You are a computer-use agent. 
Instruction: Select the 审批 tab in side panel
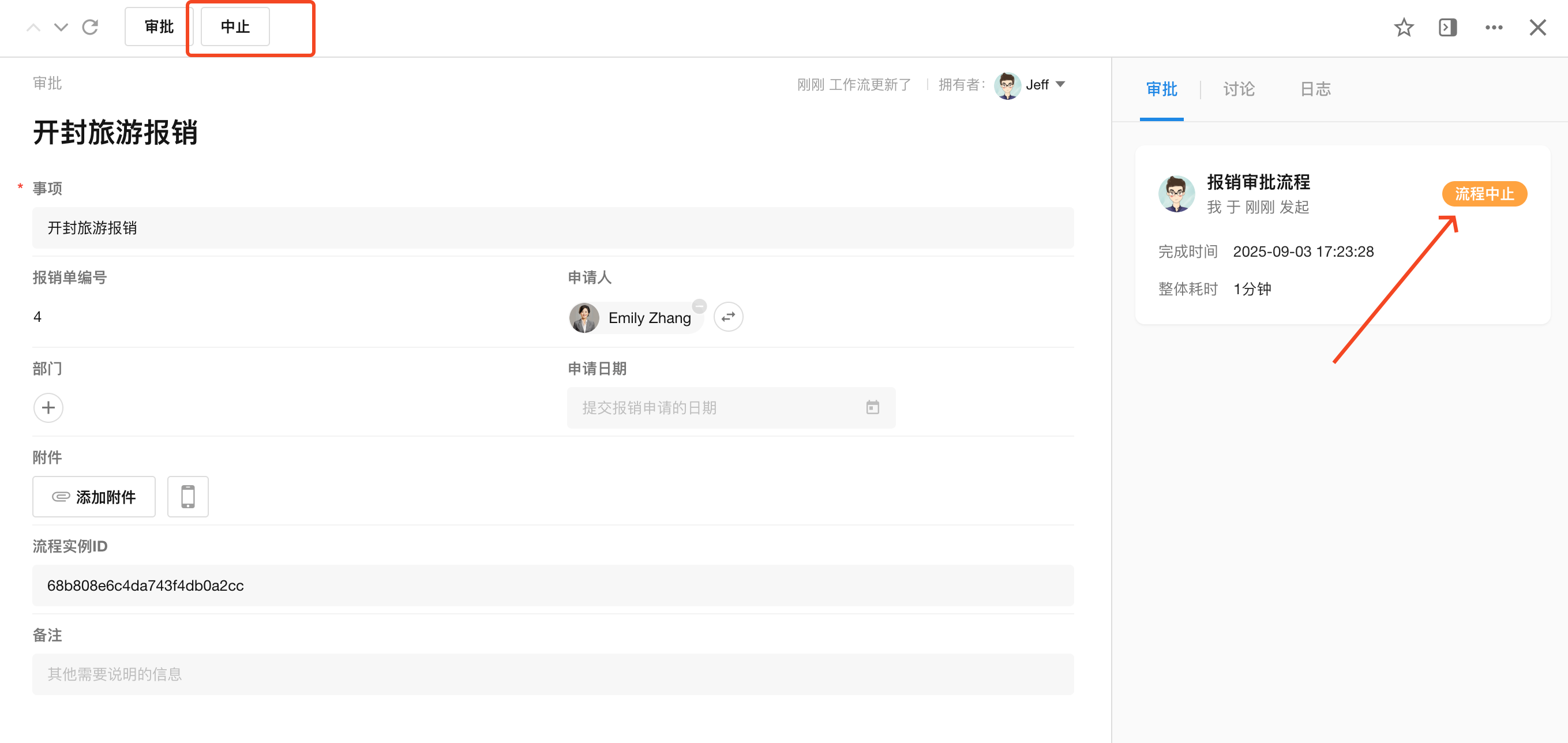pos(1161,89)
